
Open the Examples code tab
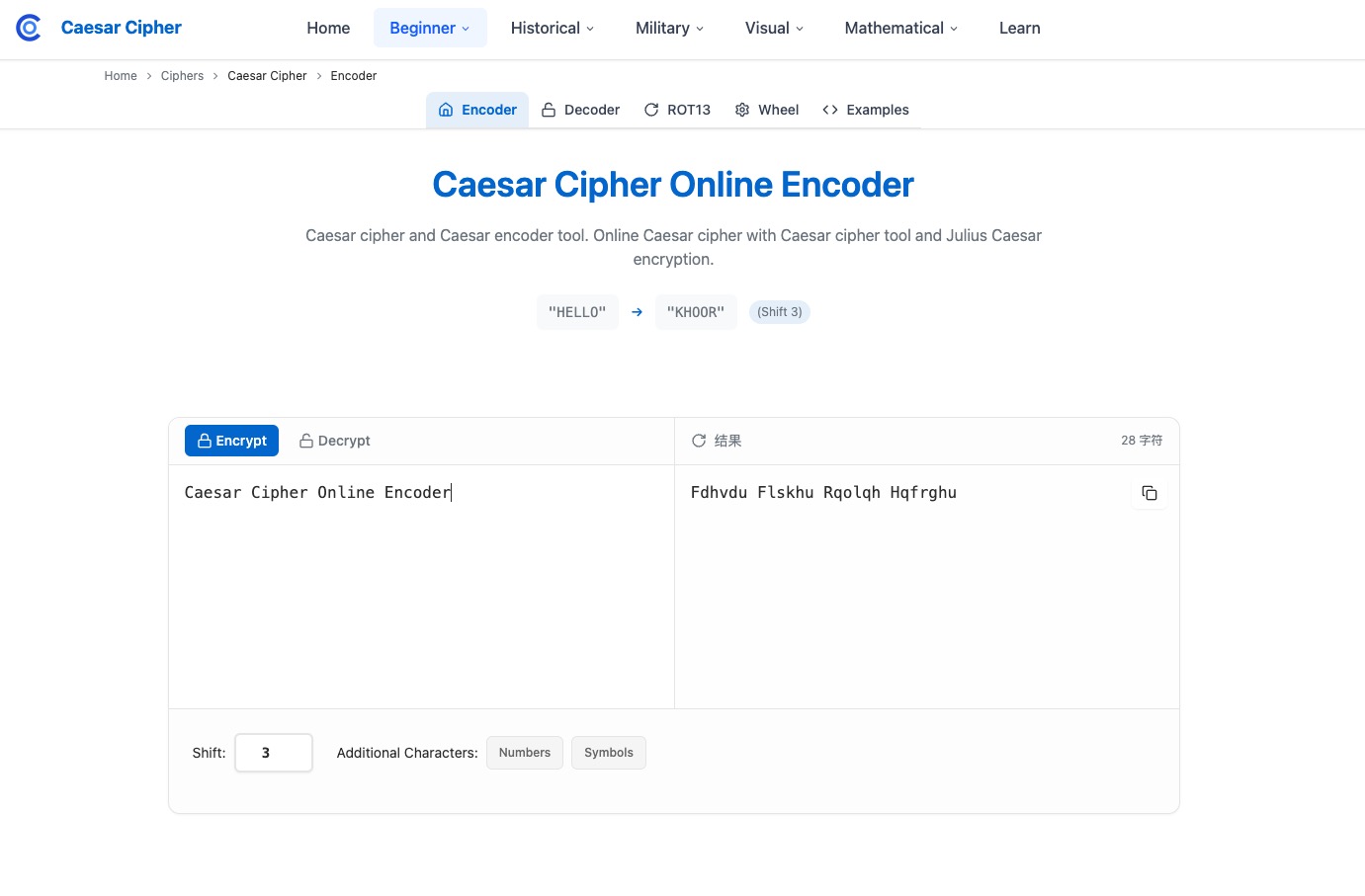tap(866, 110)
